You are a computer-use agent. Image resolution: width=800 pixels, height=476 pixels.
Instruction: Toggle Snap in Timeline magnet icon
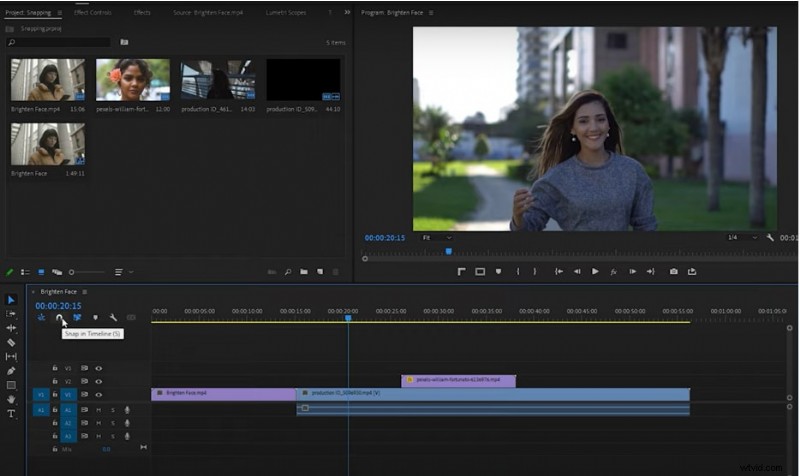59,317
